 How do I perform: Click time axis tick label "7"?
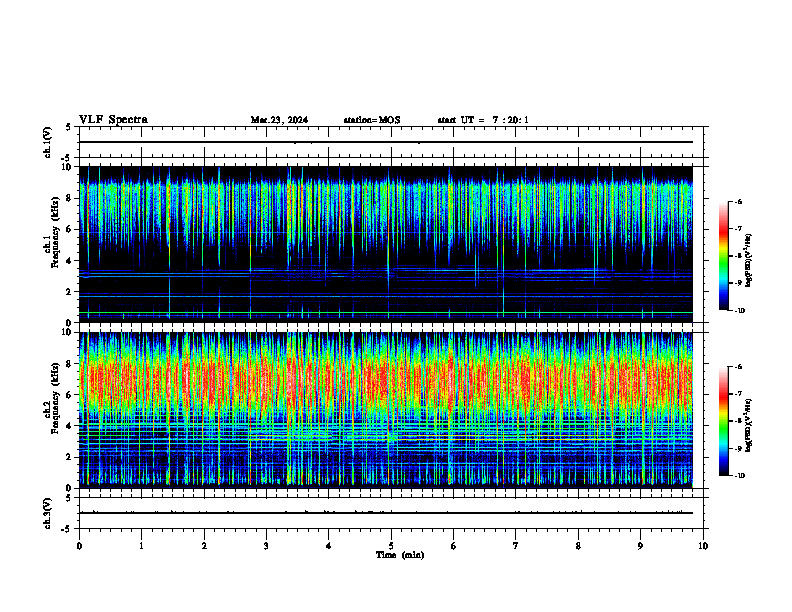(x=516, y=546)
